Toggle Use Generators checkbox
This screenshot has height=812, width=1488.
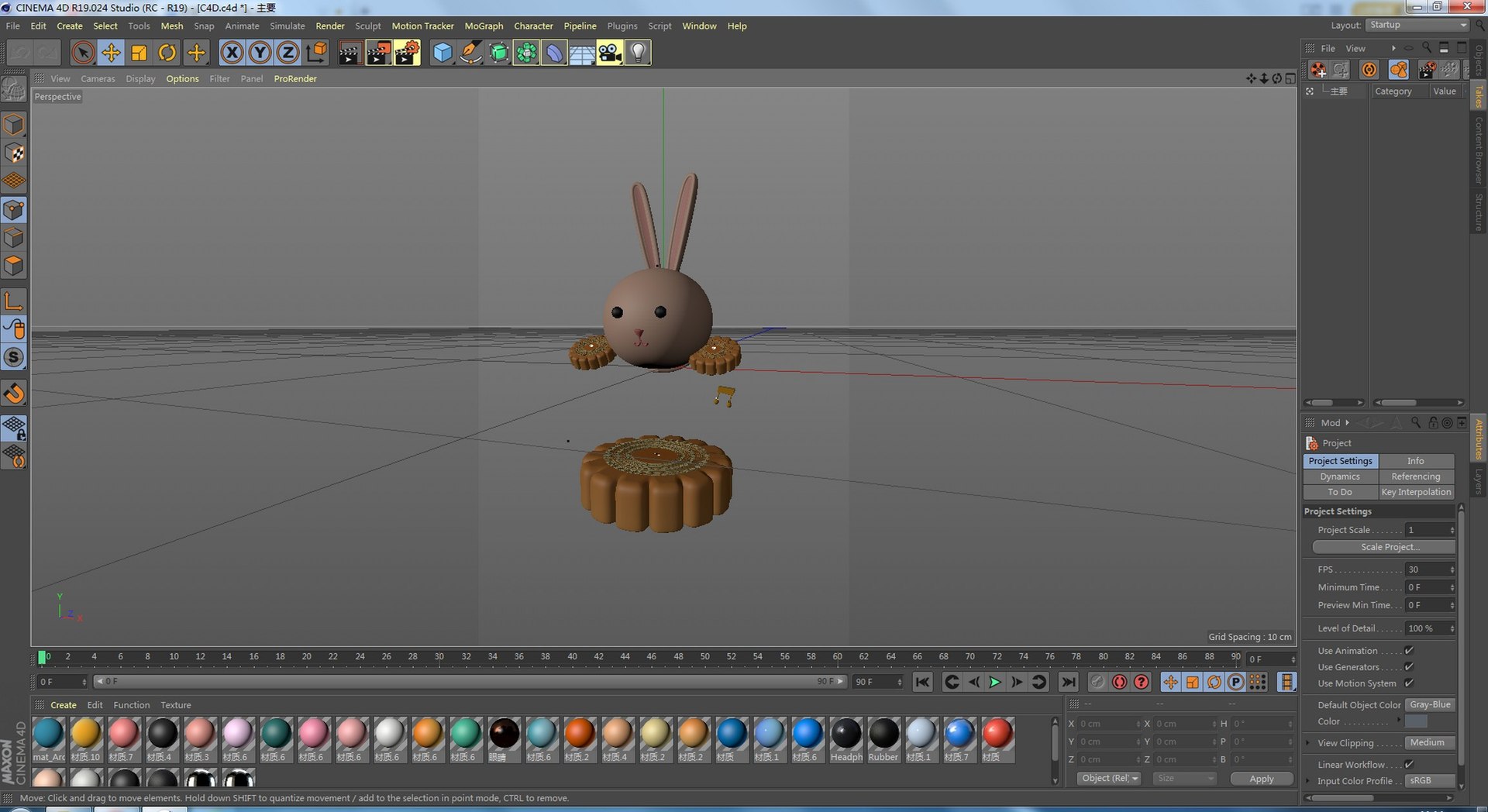[x=1409, y=667]
